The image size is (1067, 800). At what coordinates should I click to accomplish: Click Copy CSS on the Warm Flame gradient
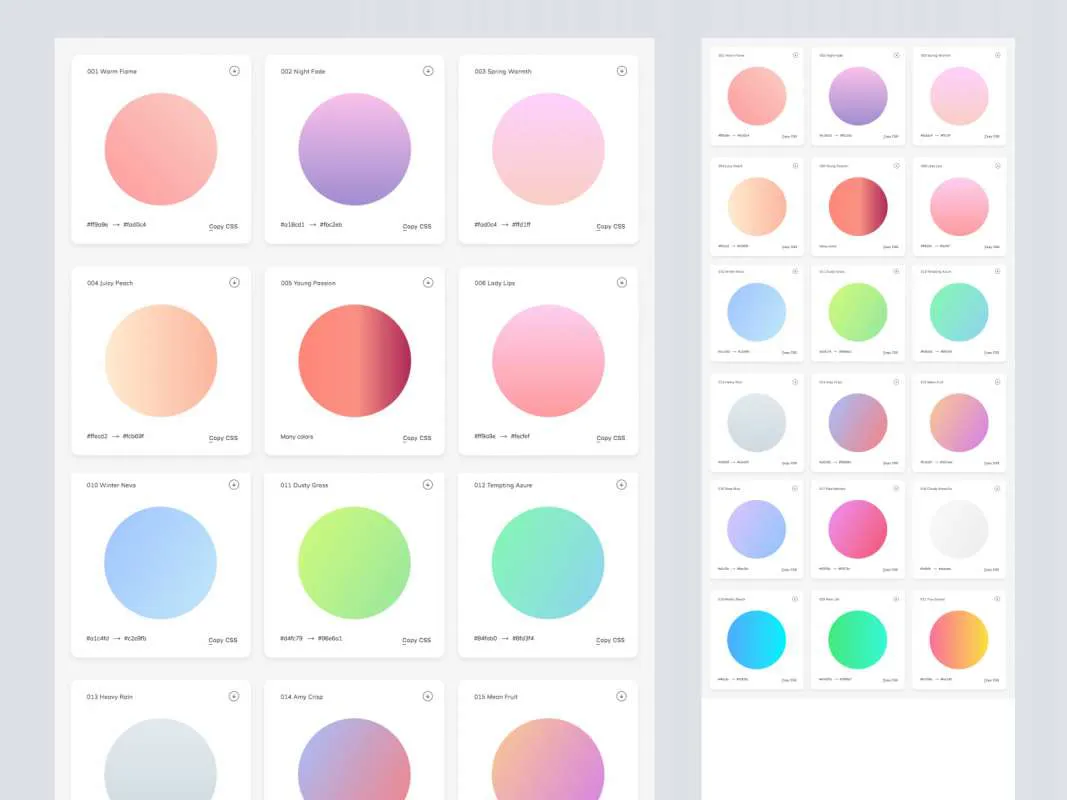(223, 226)
